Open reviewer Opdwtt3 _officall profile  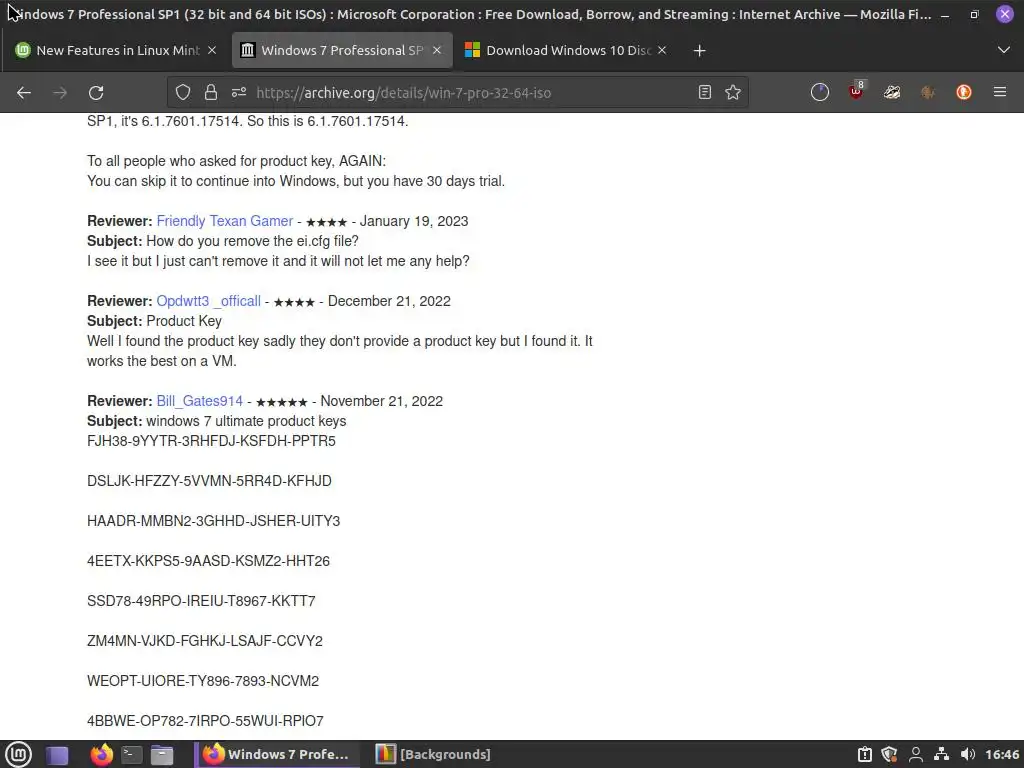click(x=208, y=301)
